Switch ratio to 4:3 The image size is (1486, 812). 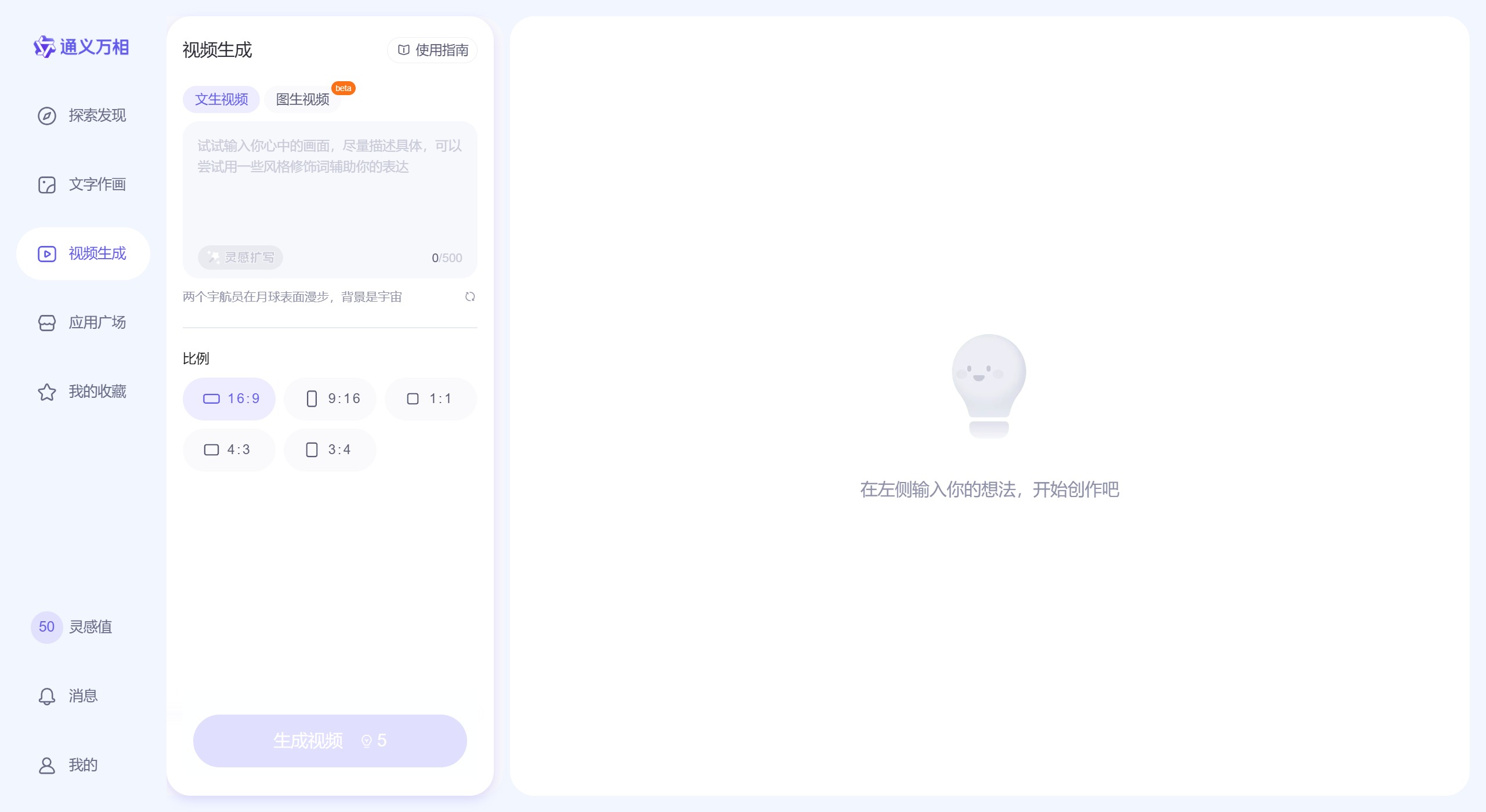(229, 449)
